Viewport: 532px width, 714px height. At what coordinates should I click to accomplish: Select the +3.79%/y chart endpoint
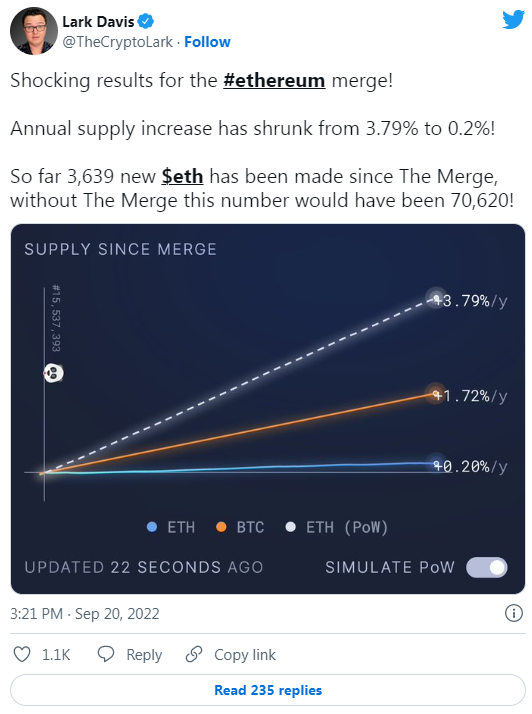437,299
